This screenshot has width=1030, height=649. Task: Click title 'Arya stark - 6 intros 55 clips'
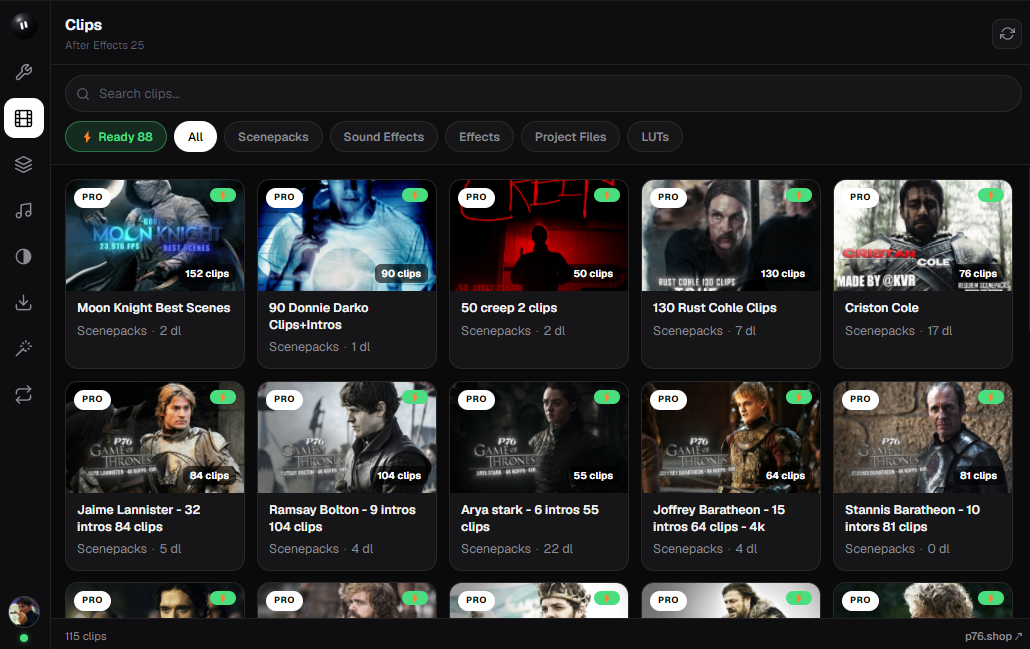click(530, 518)
